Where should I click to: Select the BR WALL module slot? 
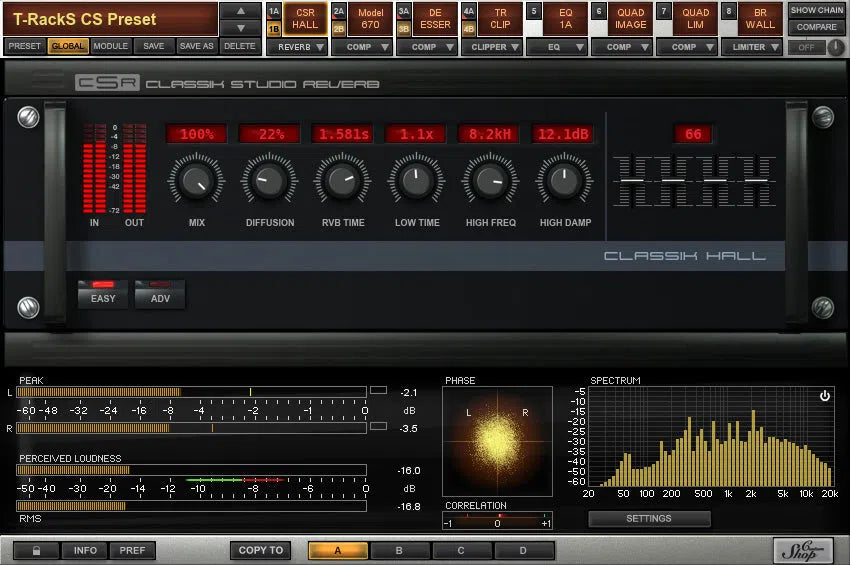click(760, 18)
